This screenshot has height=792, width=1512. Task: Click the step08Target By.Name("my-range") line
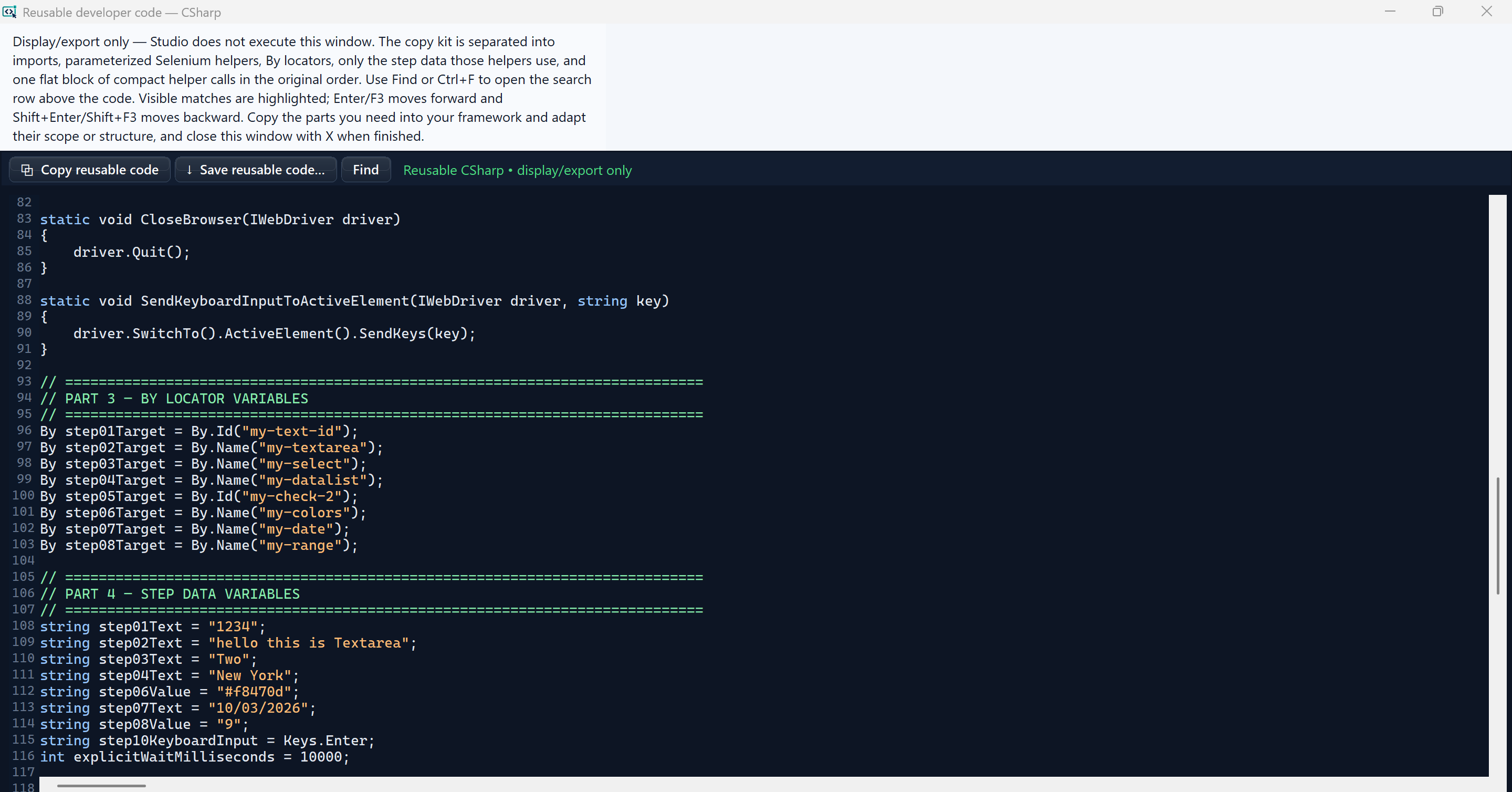point(198,545)
